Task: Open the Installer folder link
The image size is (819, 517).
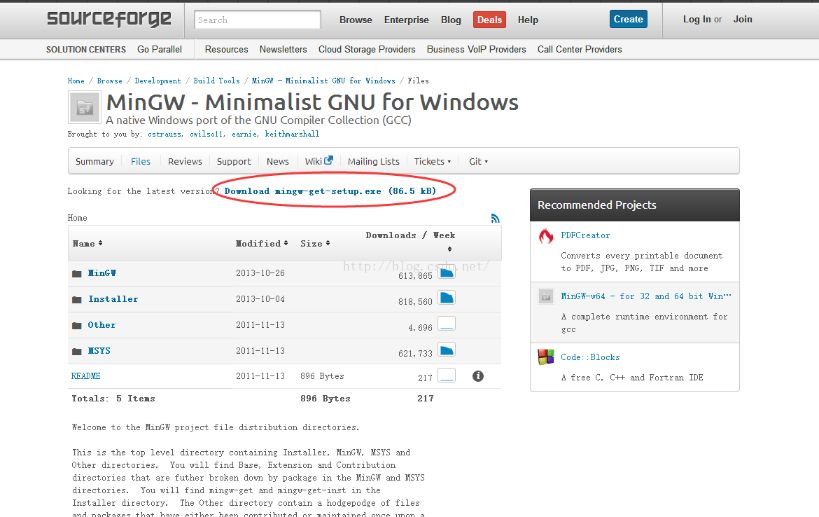Action: tap(113, 299)
